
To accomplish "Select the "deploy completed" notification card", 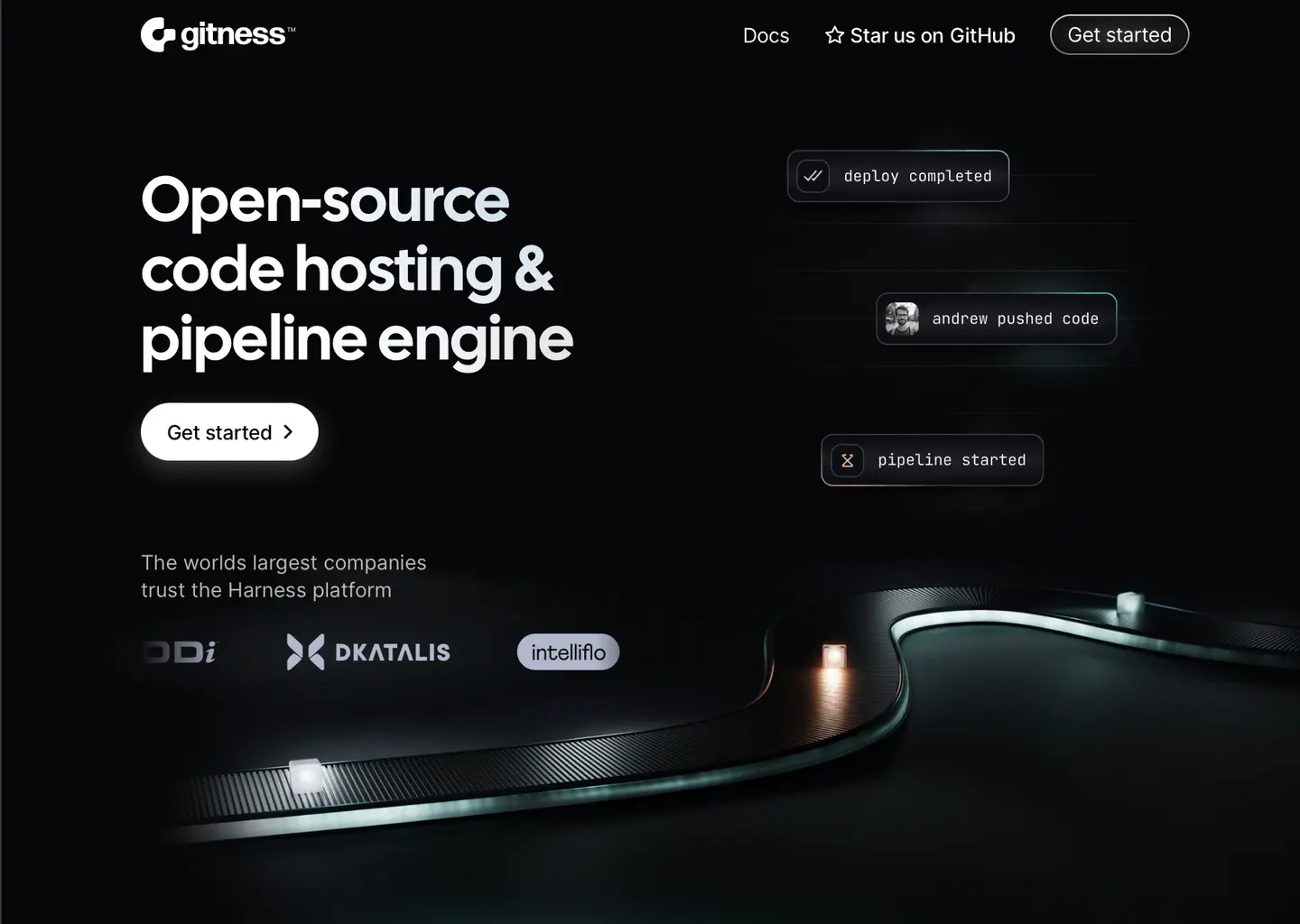I will (x=897, y=176).
